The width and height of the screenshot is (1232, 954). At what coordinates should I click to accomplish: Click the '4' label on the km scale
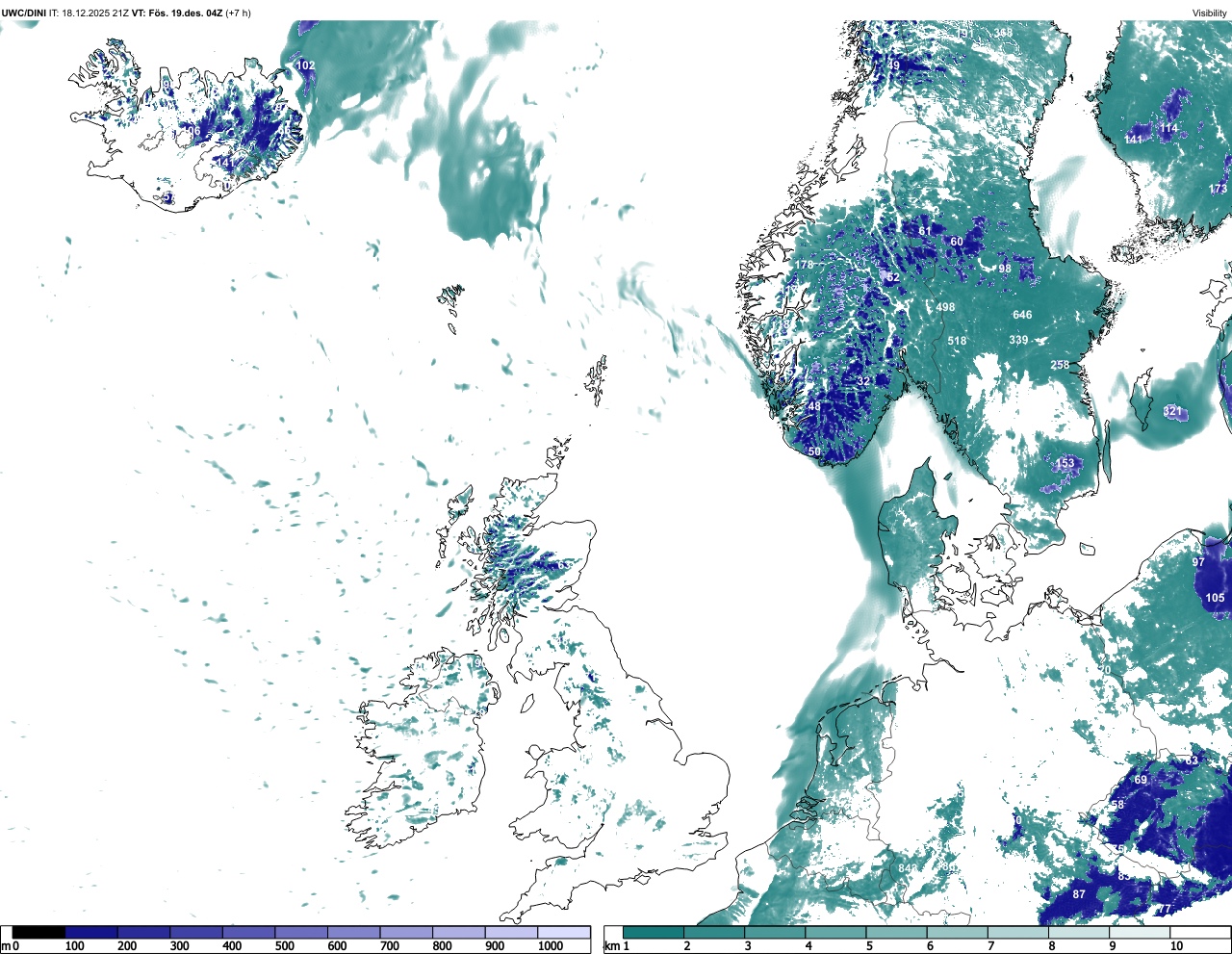[x=808, y=946]
